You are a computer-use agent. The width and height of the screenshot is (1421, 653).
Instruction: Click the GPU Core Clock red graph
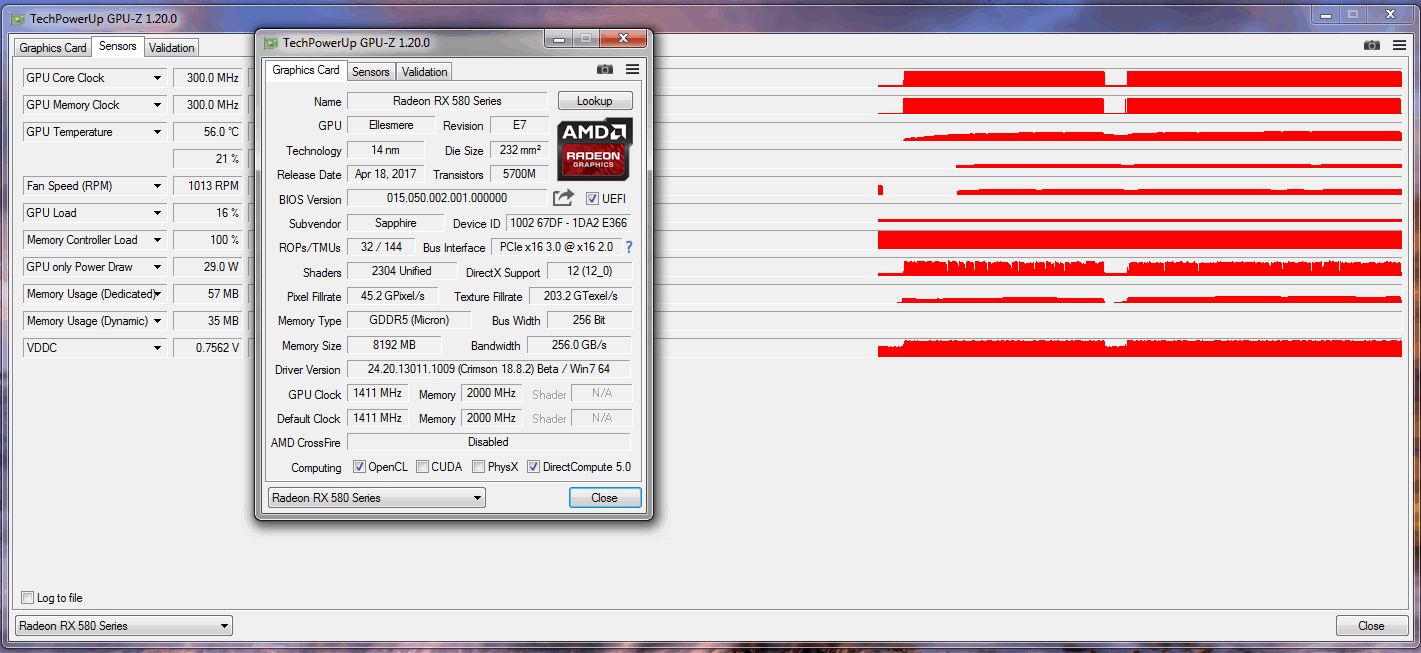[x=1140, y=78]
